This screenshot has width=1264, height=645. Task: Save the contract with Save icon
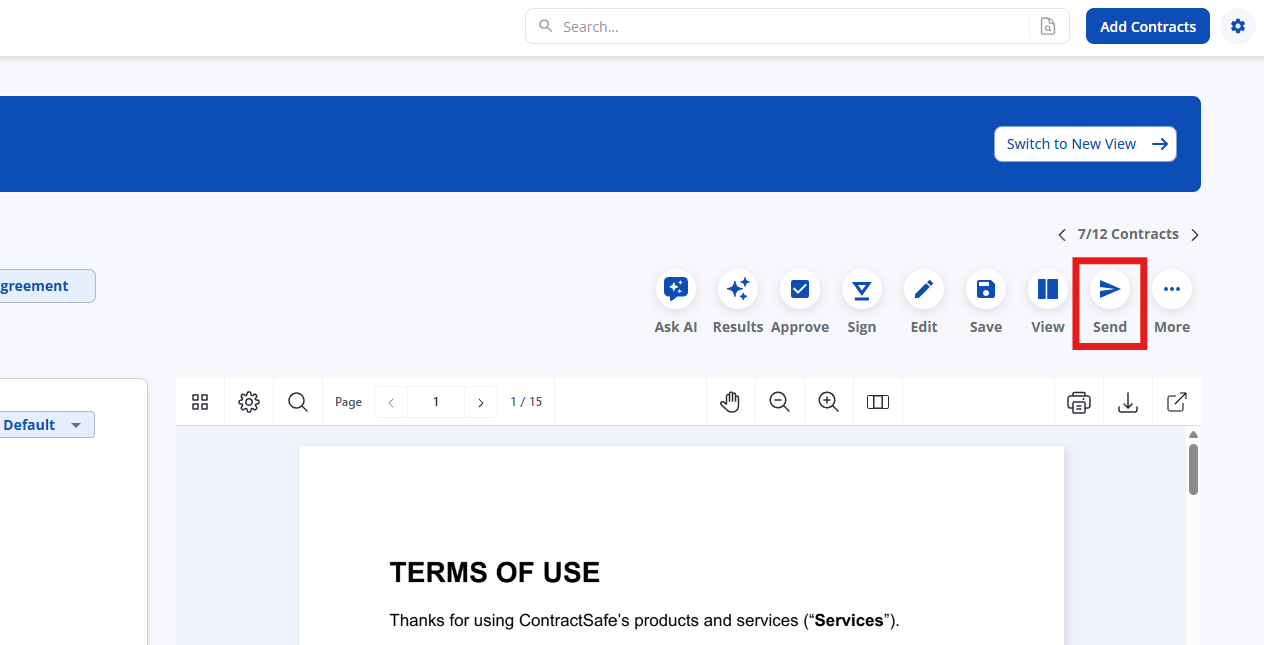point(986,289)
